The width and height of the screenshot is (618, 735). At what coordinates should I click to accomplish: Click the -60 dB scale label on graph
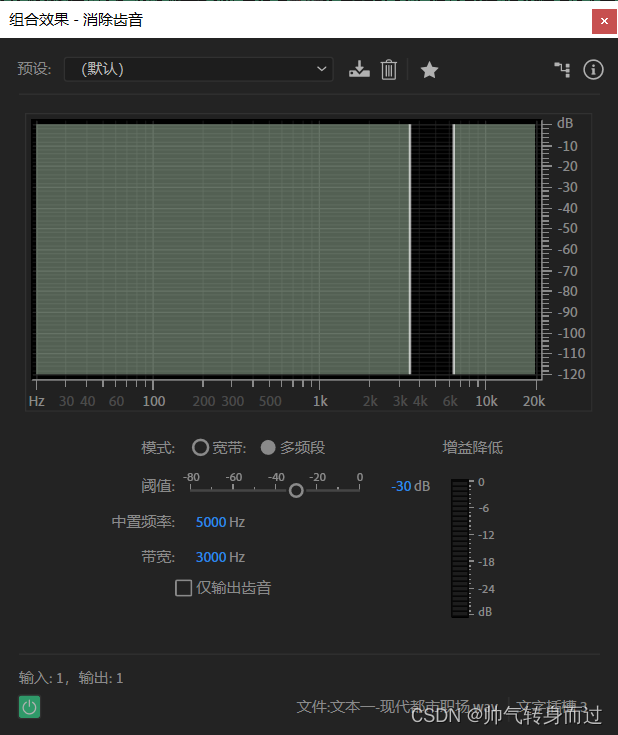point(567,249)
